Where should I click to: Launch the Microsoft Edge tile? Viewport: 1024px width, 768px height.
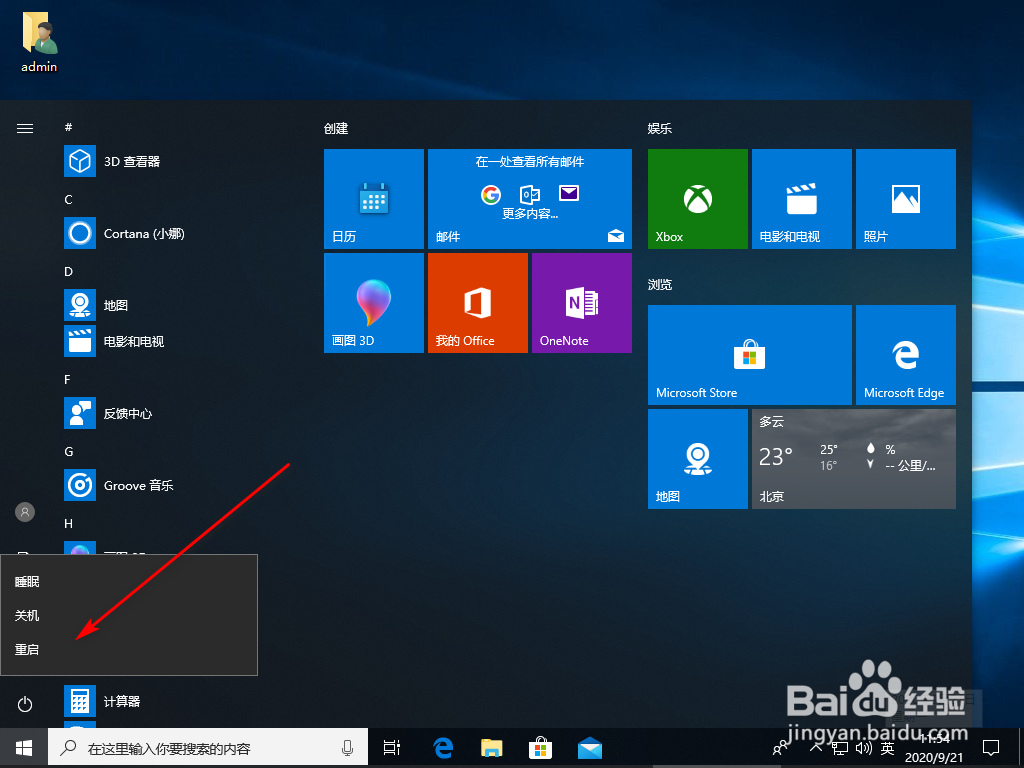[x=906, y=355]
